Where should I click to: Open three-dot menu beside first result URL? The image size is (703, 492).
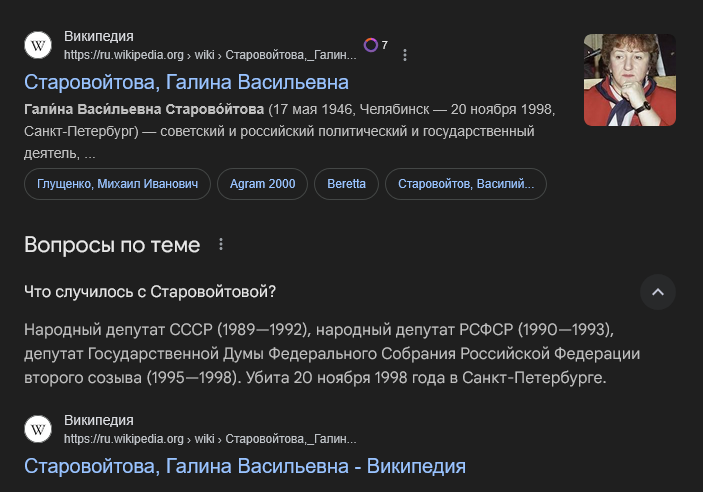(405, 55)
